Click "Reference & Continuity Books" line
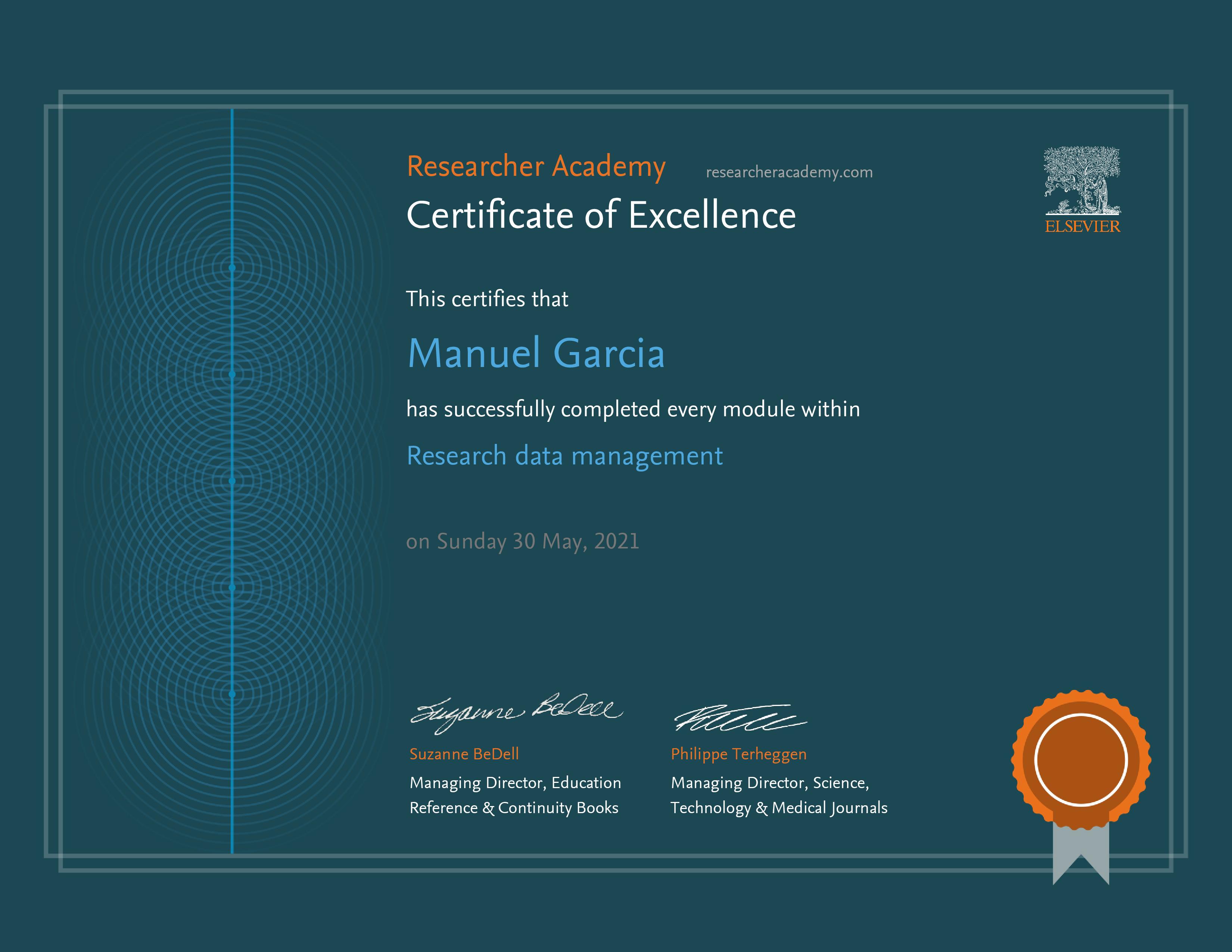The image size is (1232, 952). point(514,808)
